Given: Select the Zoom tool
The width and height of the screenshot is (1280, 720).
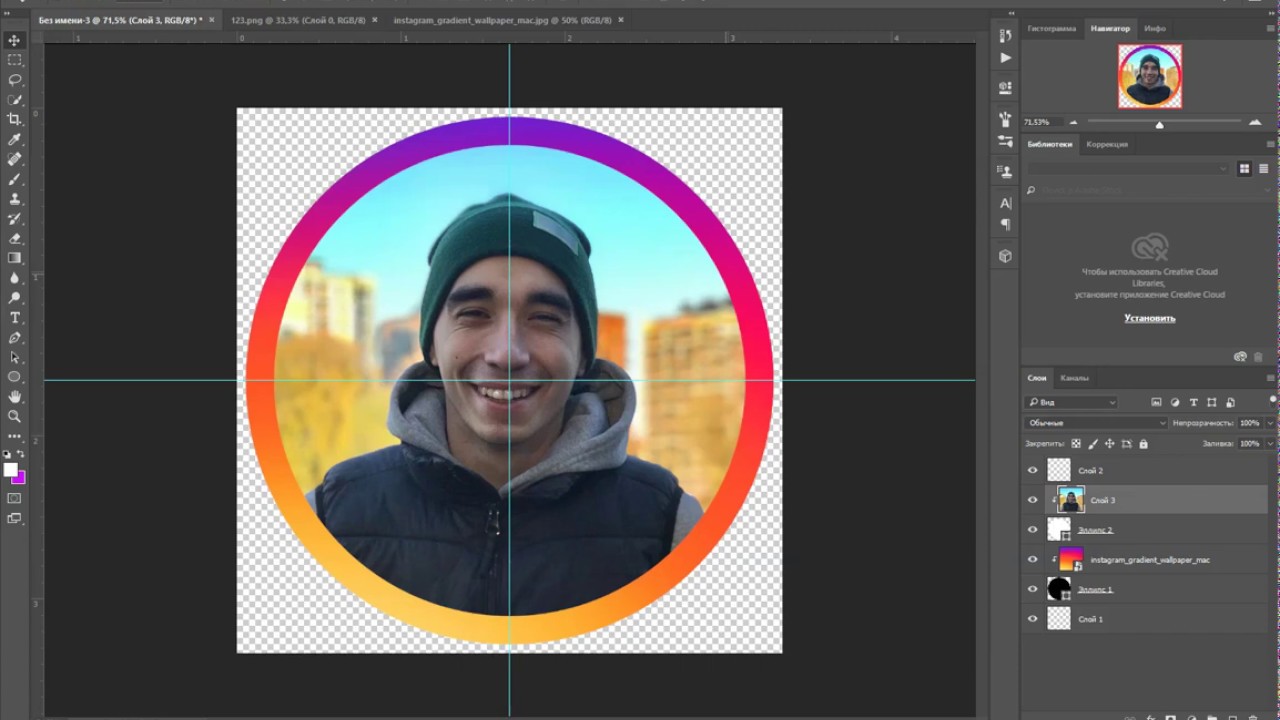Looking at the screenshot, I should click(x=14, y=416).
